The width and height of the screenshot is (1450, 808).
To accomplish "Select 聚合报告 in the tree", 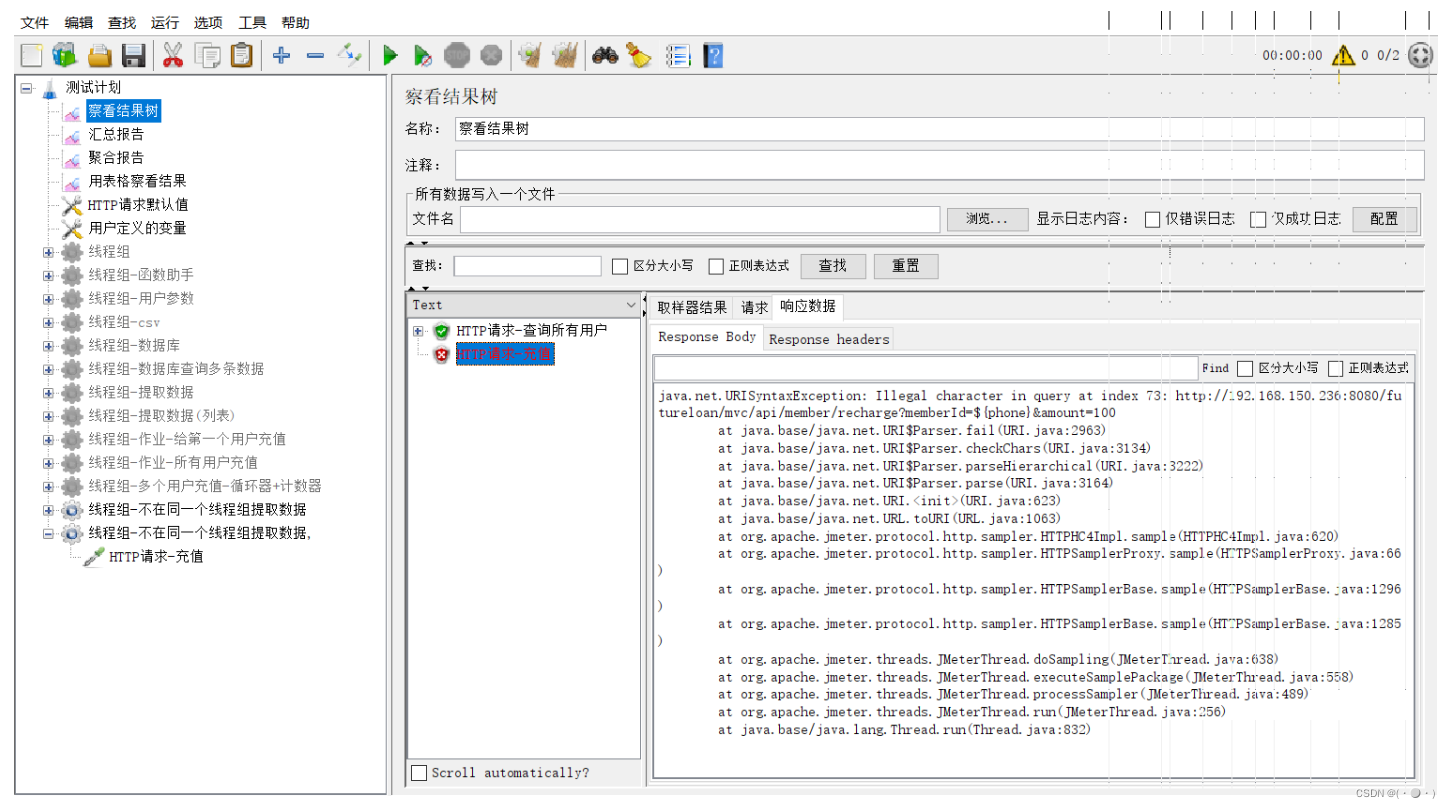I will click(116, 158).
